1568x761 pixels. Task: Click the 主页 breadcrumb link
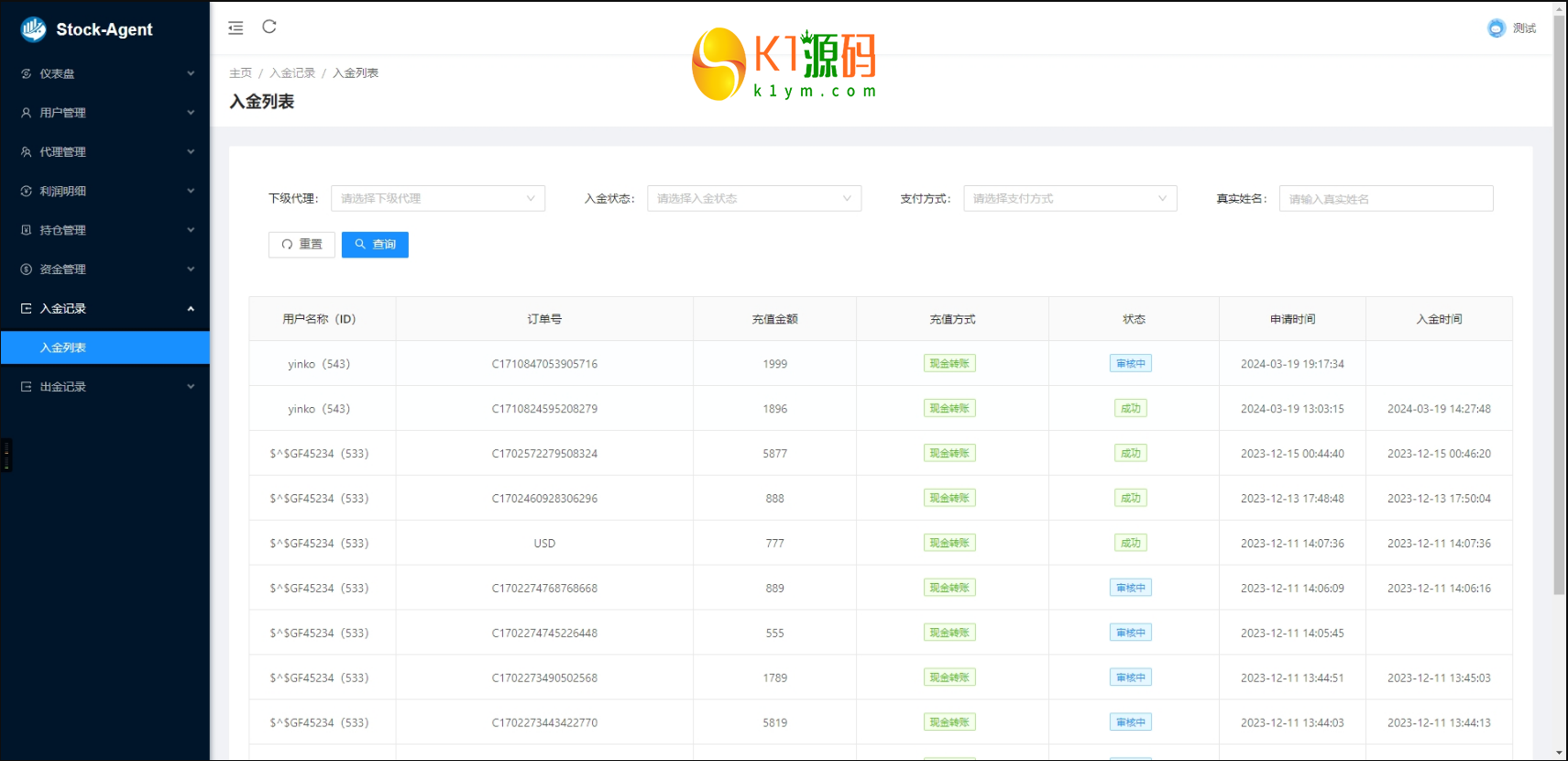click(x=240, y=73)
